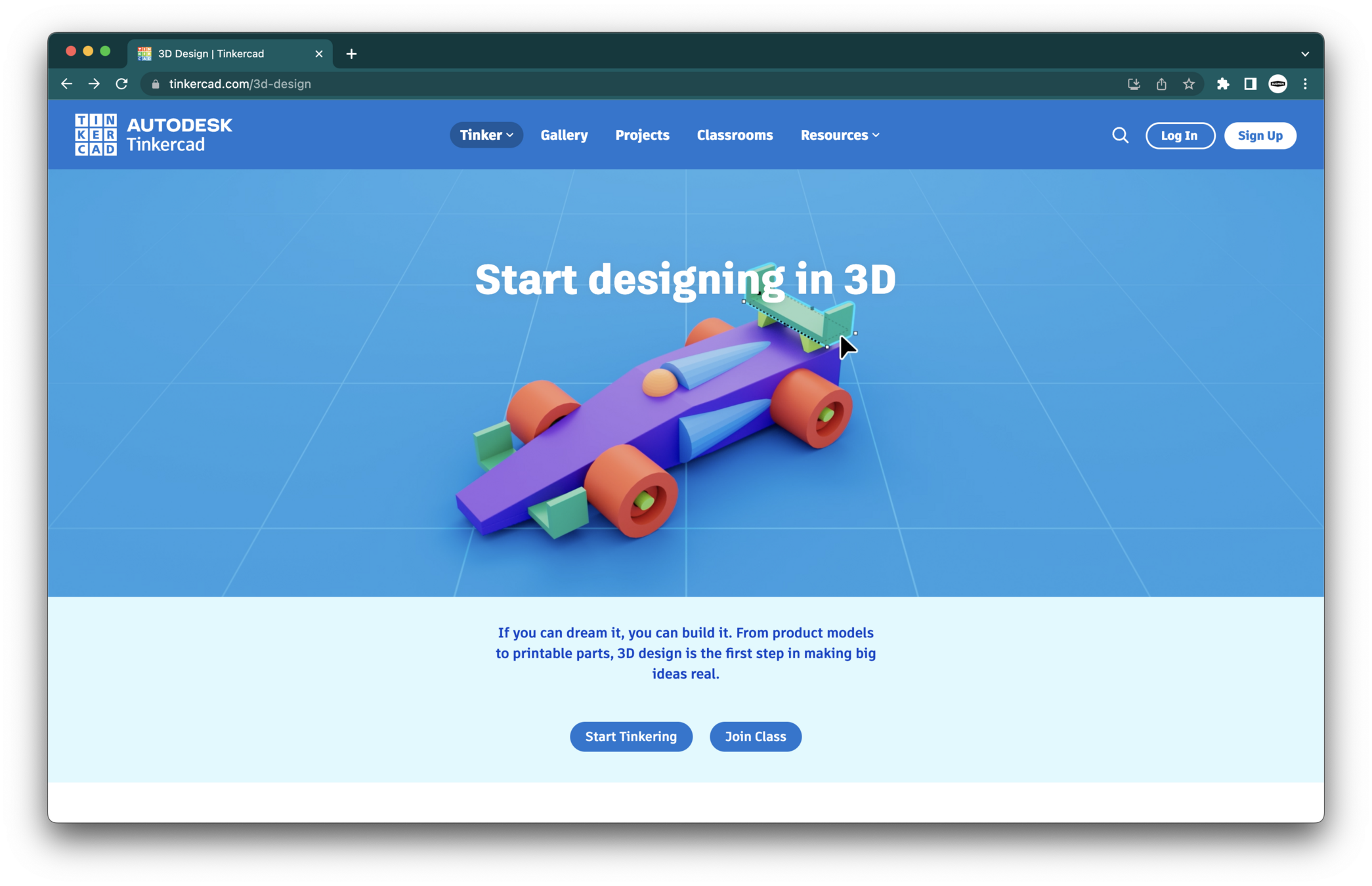Toggle the browser side panel icon
This screenshot has height=886, width=1372.
tap(1250, 84)
